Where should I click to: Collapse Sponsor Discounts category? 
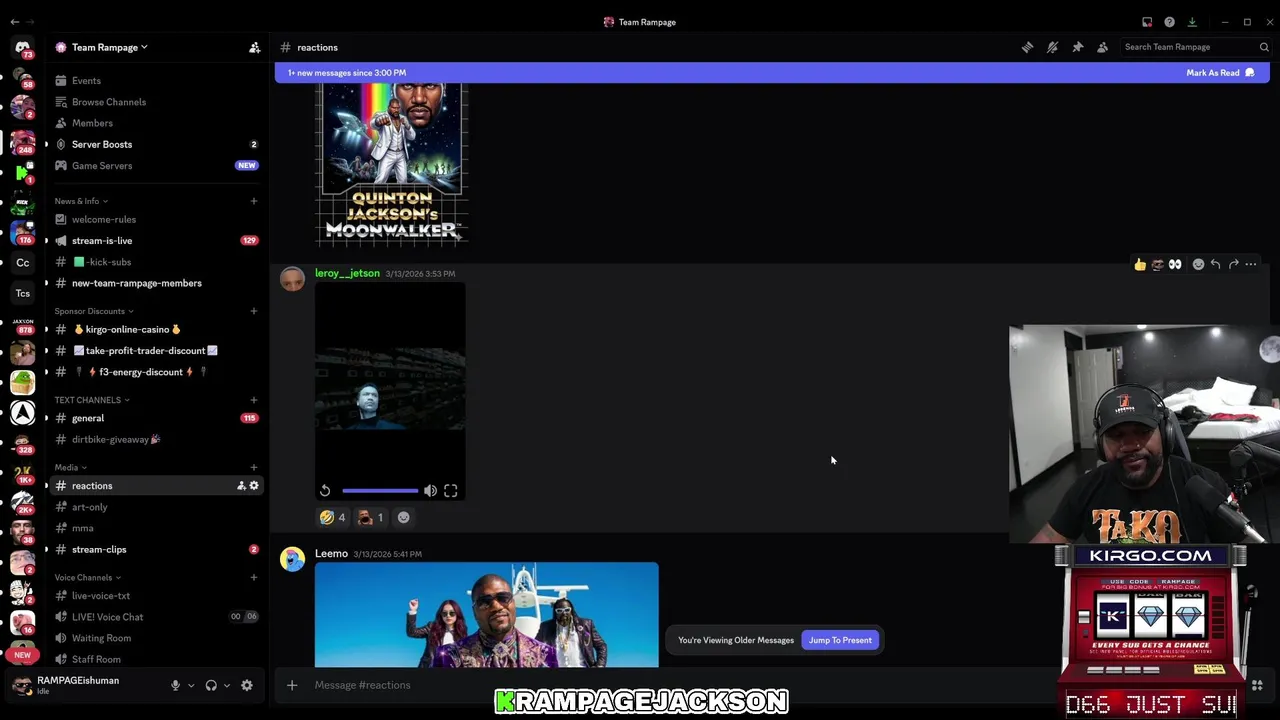tap(94, 311)
